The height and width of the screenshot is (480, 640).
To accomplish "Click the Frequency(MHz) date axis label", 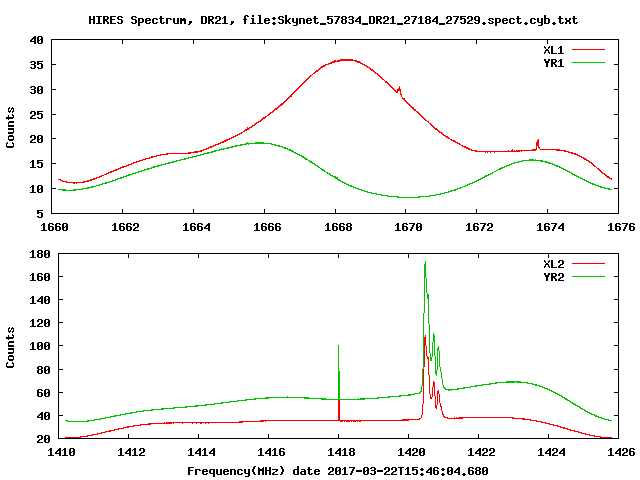I will [x=338, y=470].
